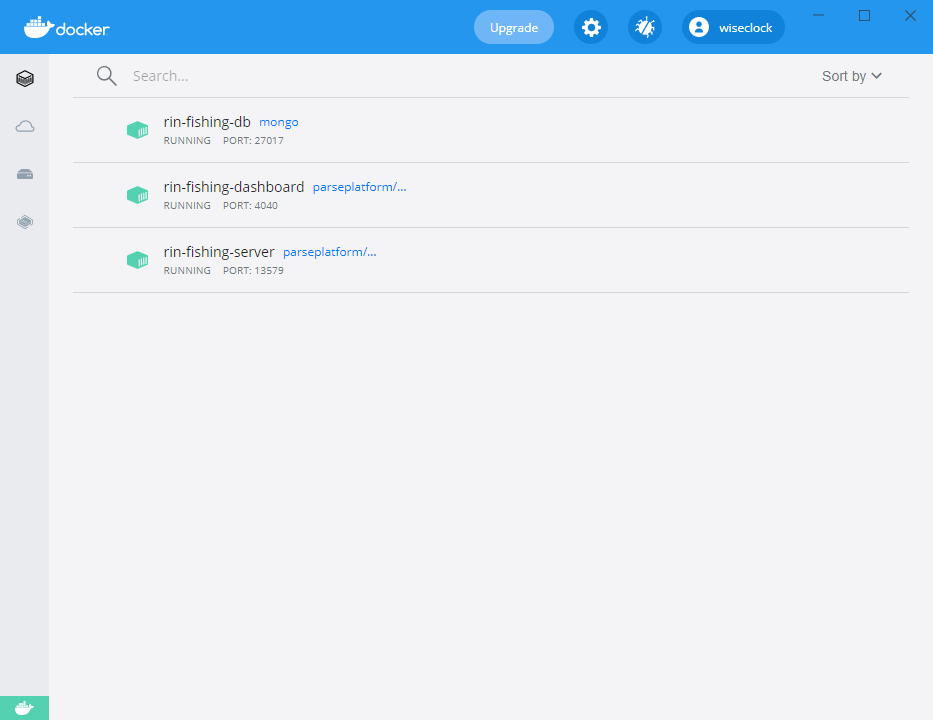Open the mongo image link
Viewport: 933px width, 720px height.
tap(279, 122)
